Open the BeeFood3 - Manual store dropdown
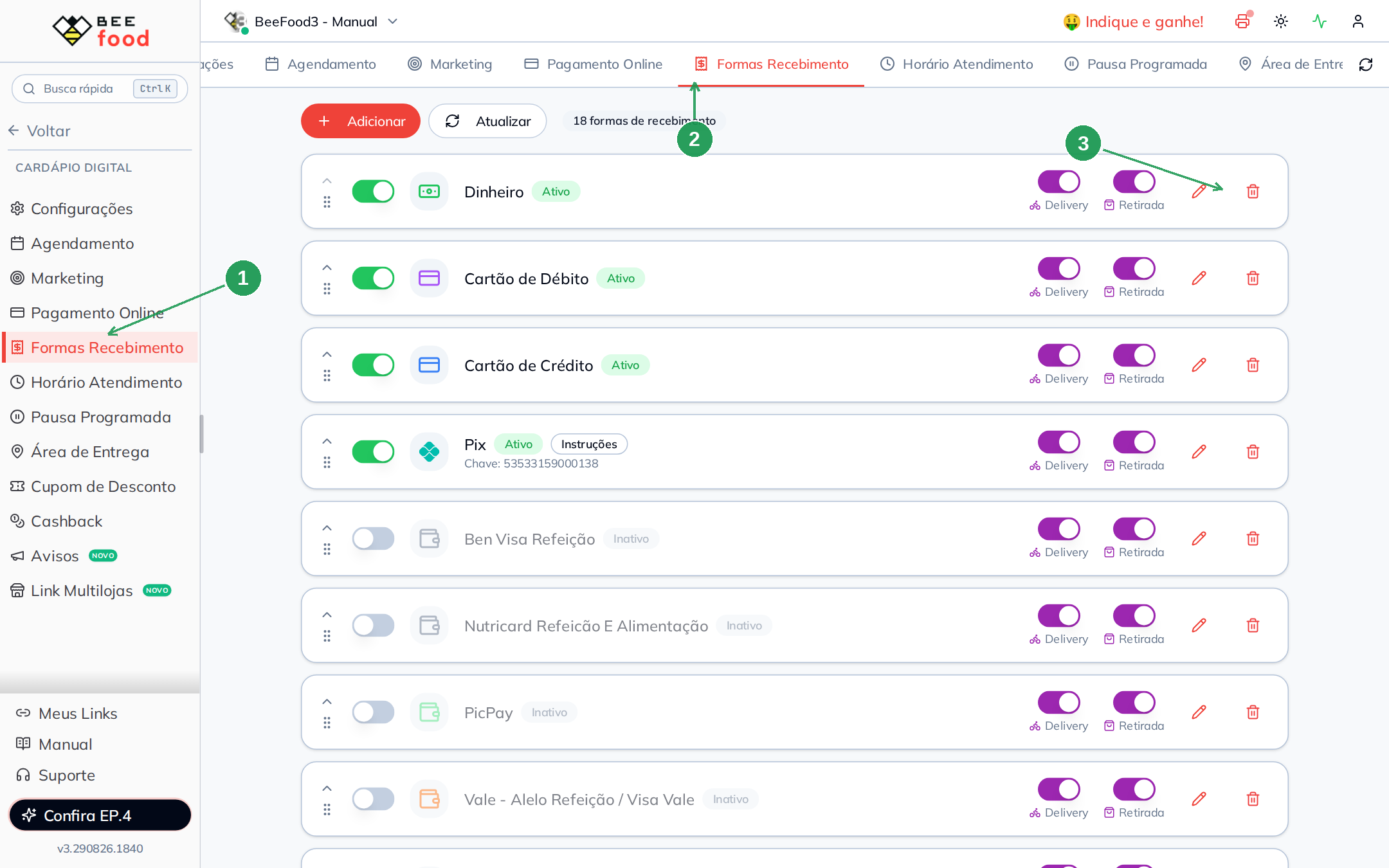1389x868 pixels. click(311, 22)
